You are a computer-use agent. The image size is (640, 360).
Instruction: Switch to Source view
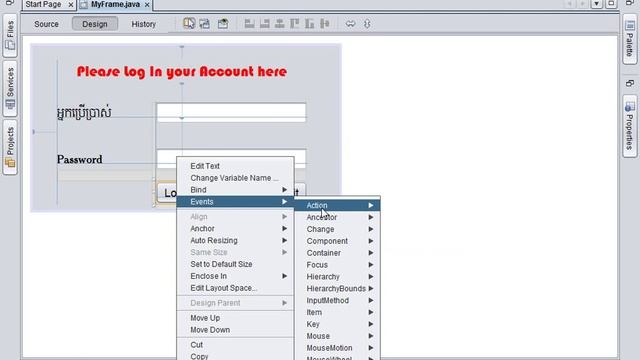pos(46,24)
